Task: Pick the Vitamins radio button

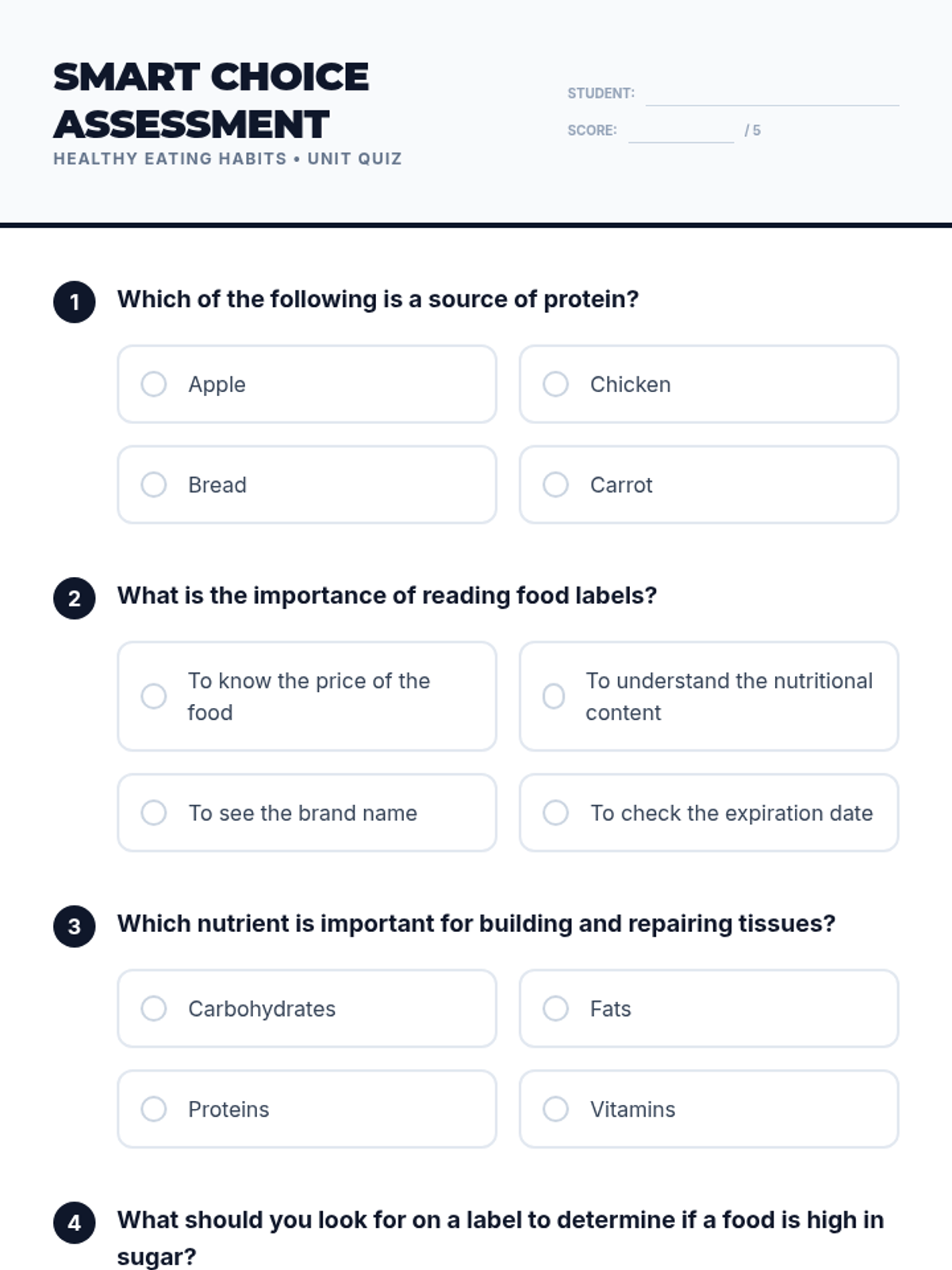Action: pos(555,1109)
